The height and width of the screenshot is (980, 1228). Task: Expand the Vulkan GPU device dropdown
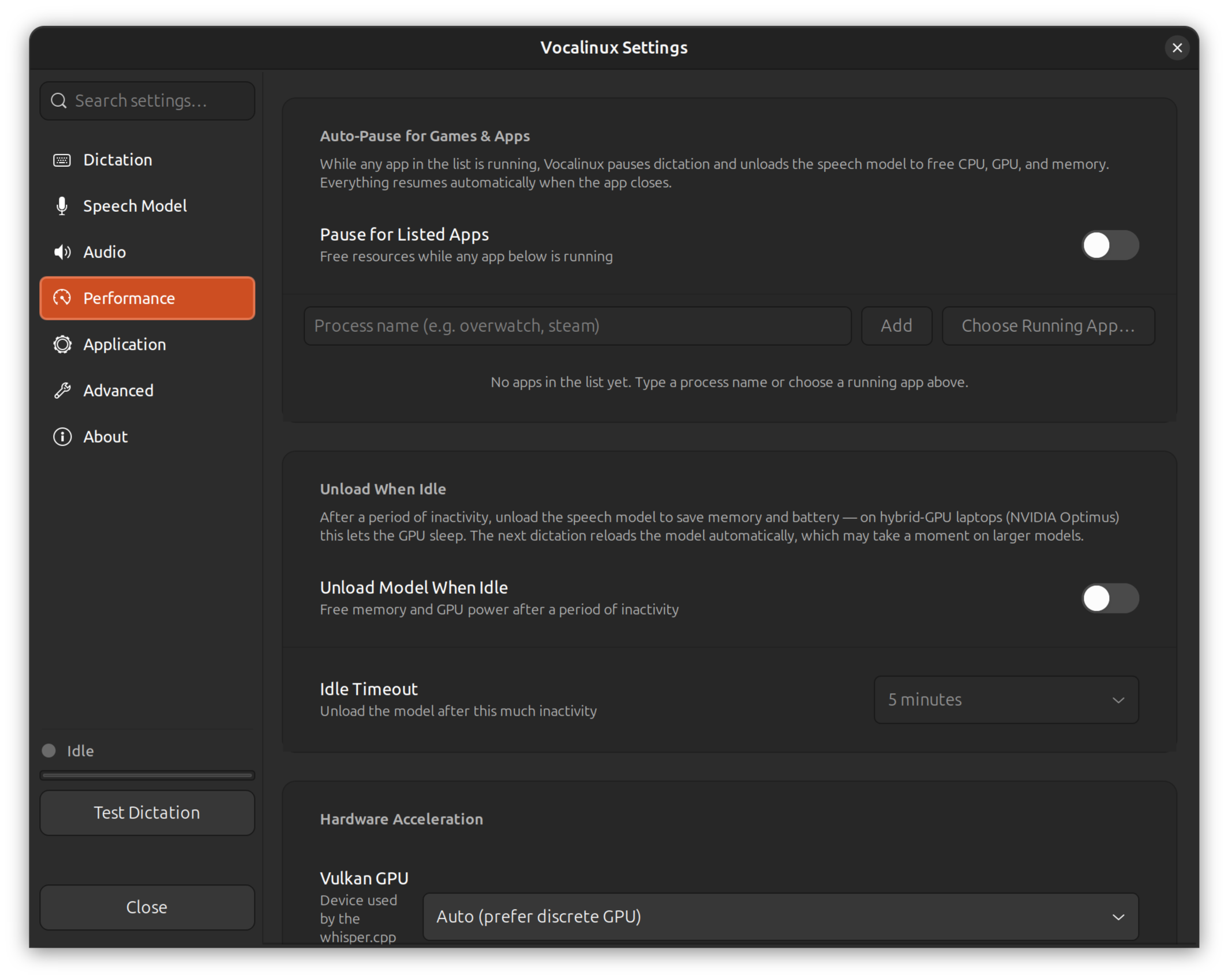(780, 917)
